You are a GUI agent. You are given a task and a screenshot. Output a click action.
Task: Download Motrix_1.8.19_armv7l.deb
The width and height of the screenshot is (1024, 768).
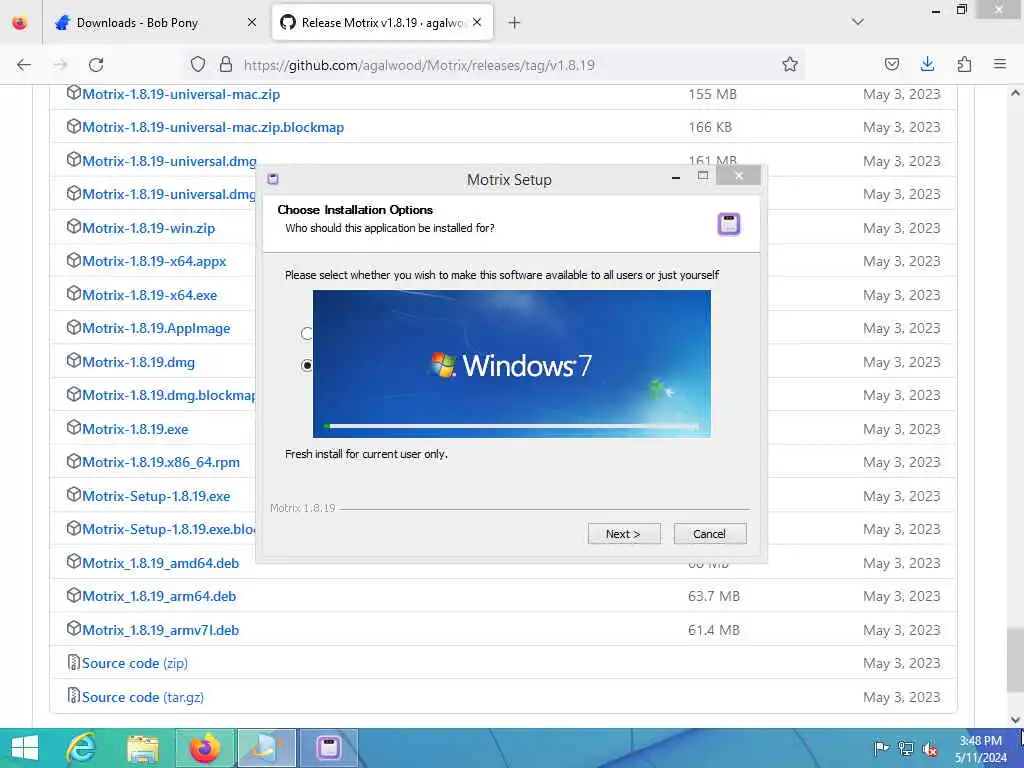[161, 630]
